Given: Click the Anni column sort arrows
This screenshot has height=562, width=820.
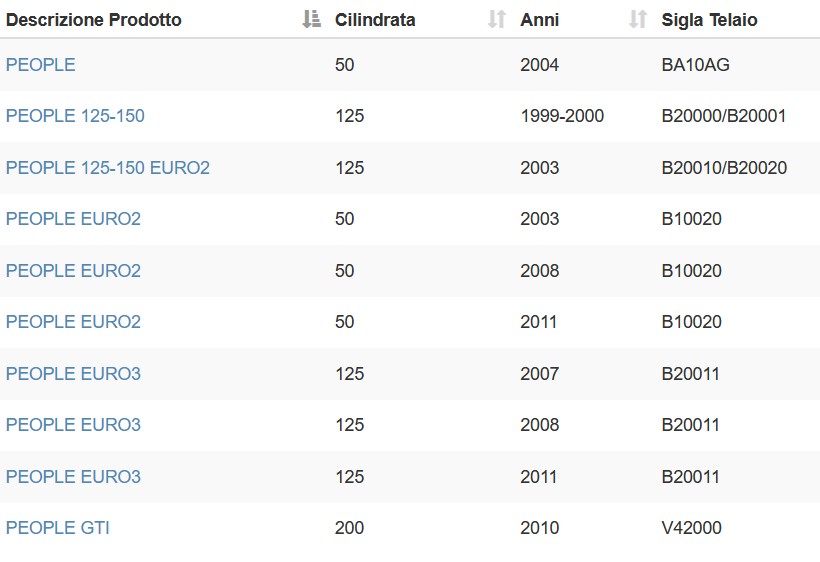Looking at the screenshot, I should click(638, 19).
